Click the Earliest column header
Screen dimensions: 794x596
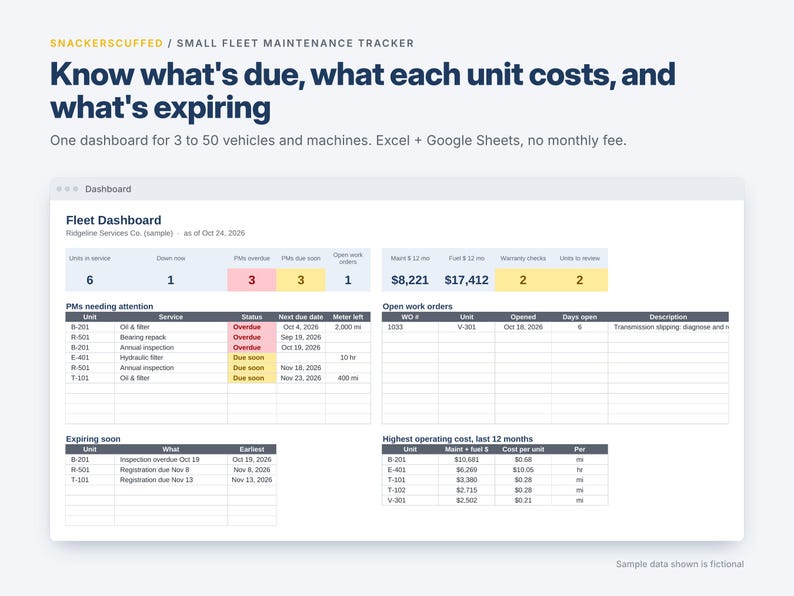[x=252, y=449]
